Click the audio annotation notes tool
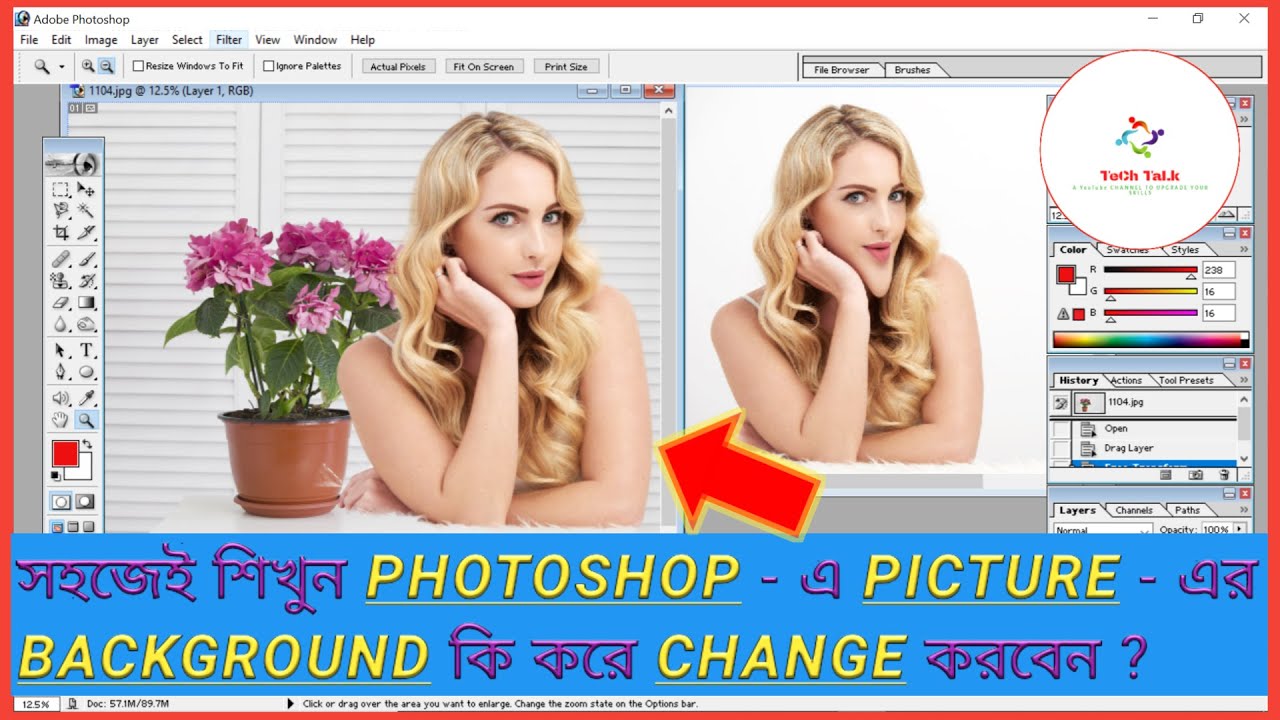This screenshot has width=1280, height=720. point(60,399)
